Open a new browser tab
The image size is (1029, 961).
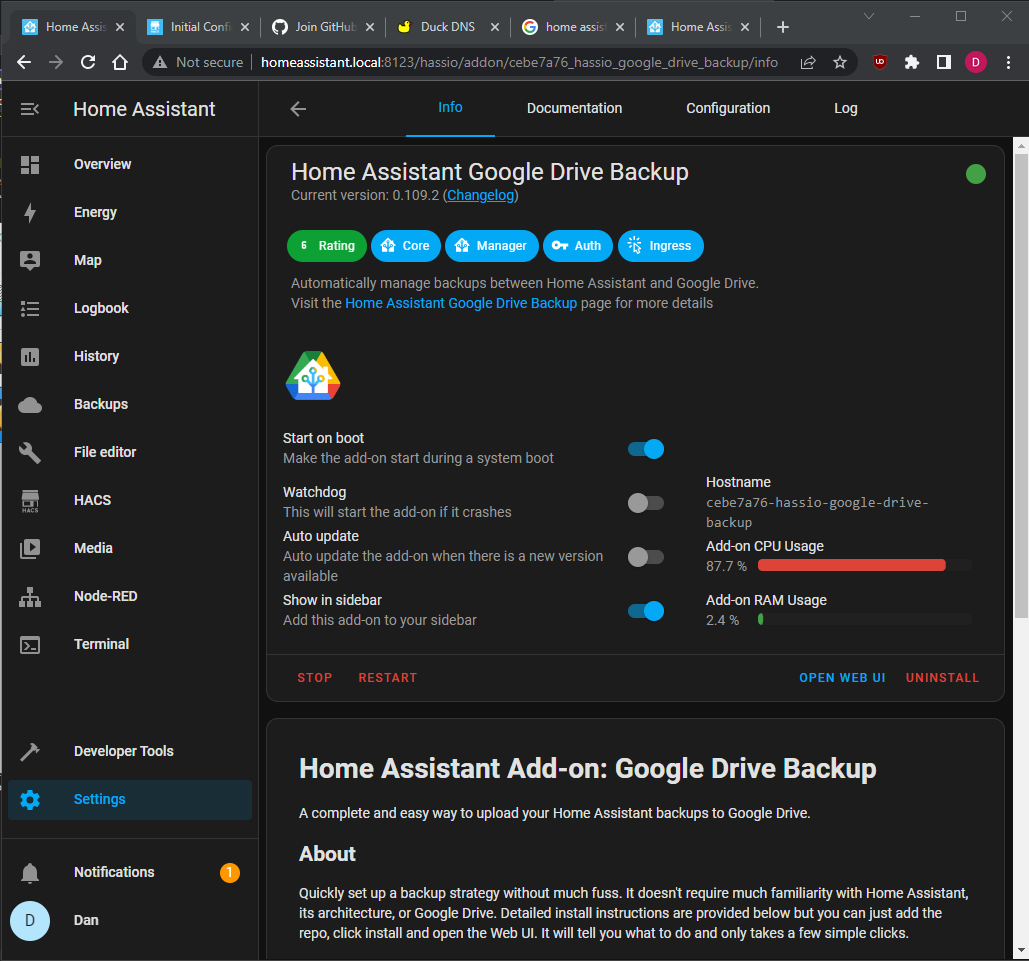point(782,27)
